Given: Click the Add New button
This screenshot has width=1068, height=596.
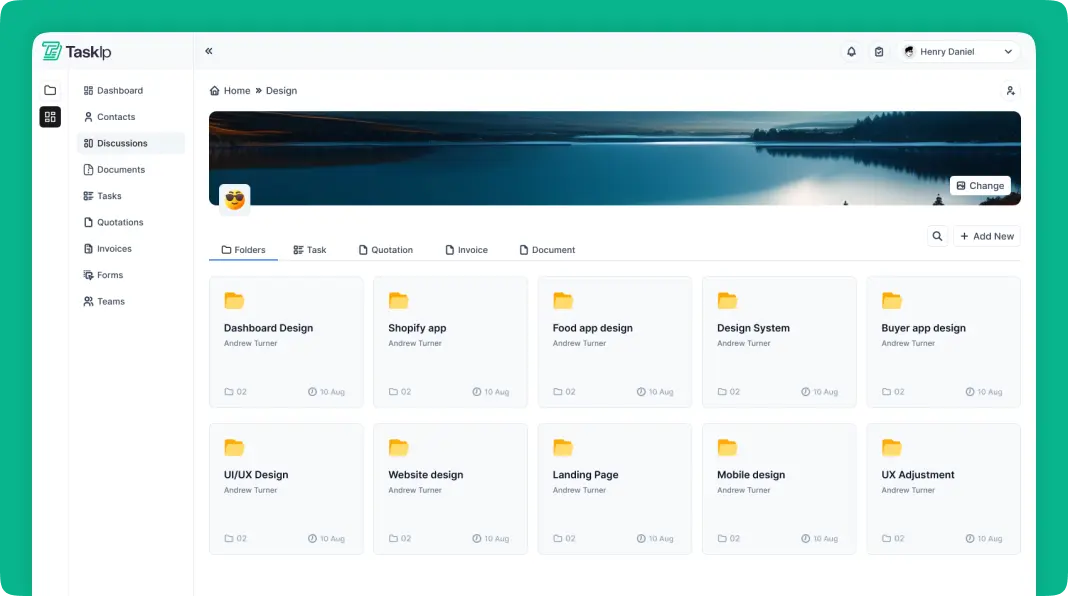Looking at the screenshot, I should [x=987, y=236].
